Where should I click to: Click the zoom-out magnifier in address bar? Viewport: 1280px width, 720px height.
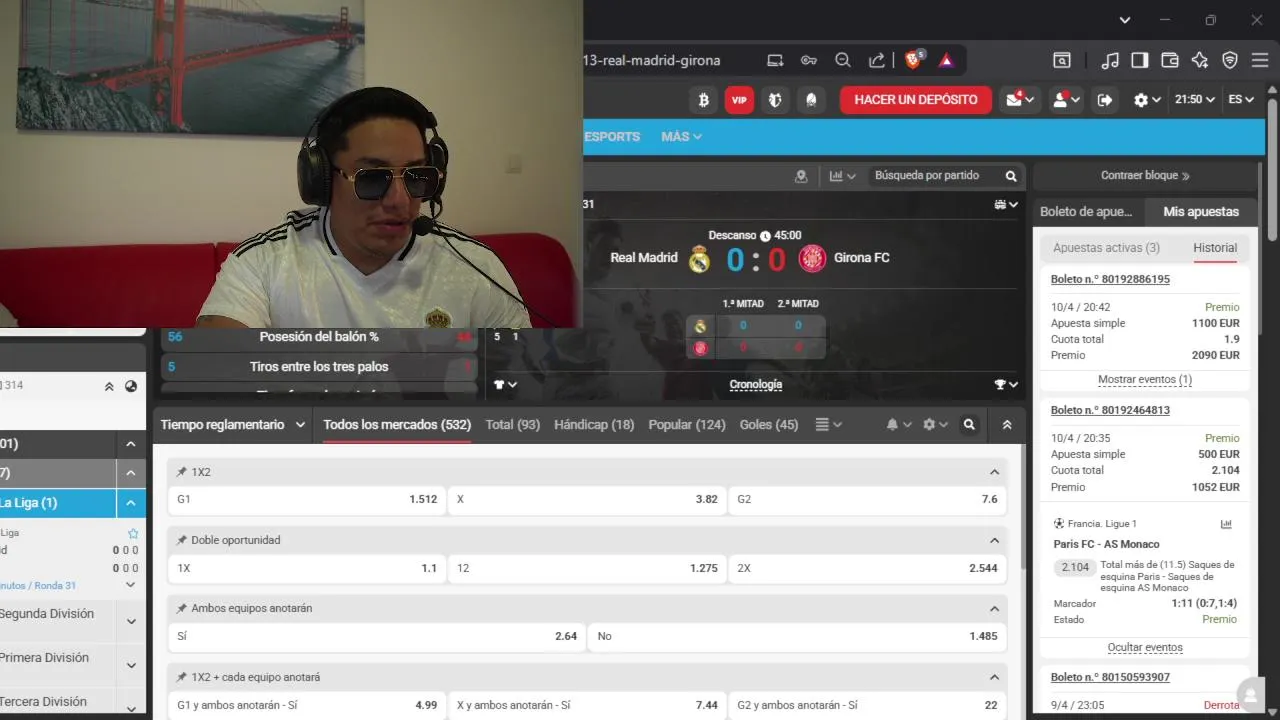click(x=843, y=60)
